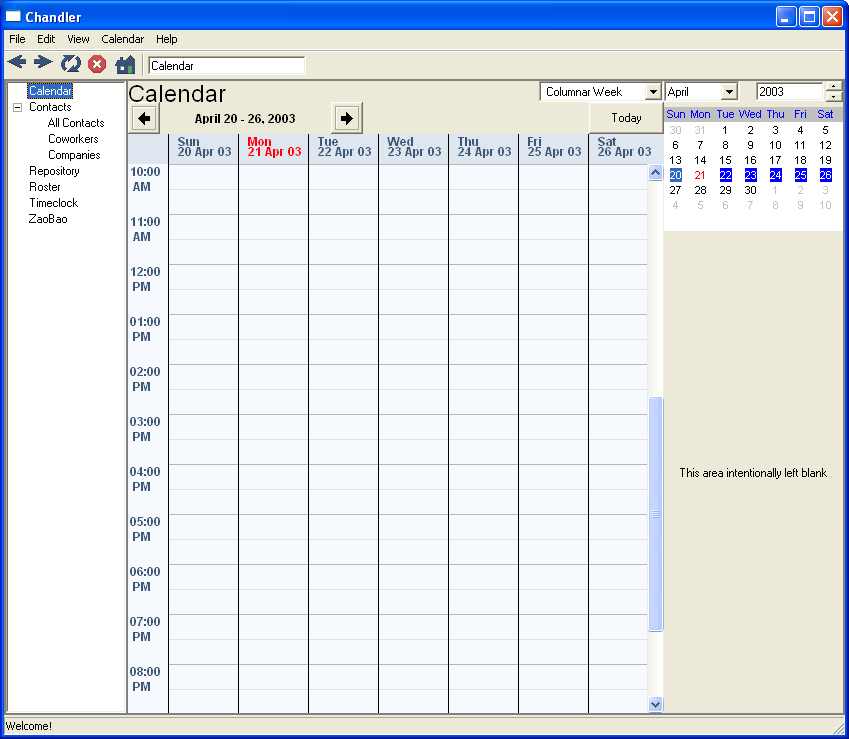The image size is (849, 739).
Task: Maximize the Chandler window
Action: coord(809,17)
